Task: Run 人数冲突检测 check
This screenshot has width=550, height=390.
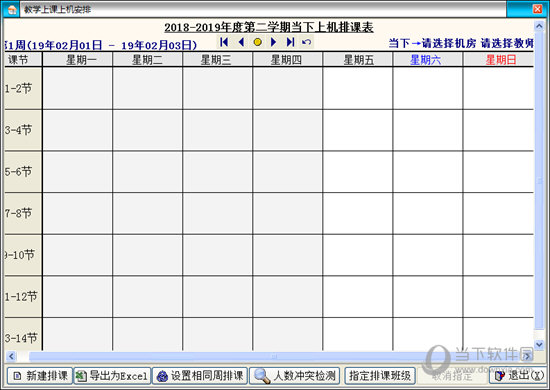Action: 294,376
